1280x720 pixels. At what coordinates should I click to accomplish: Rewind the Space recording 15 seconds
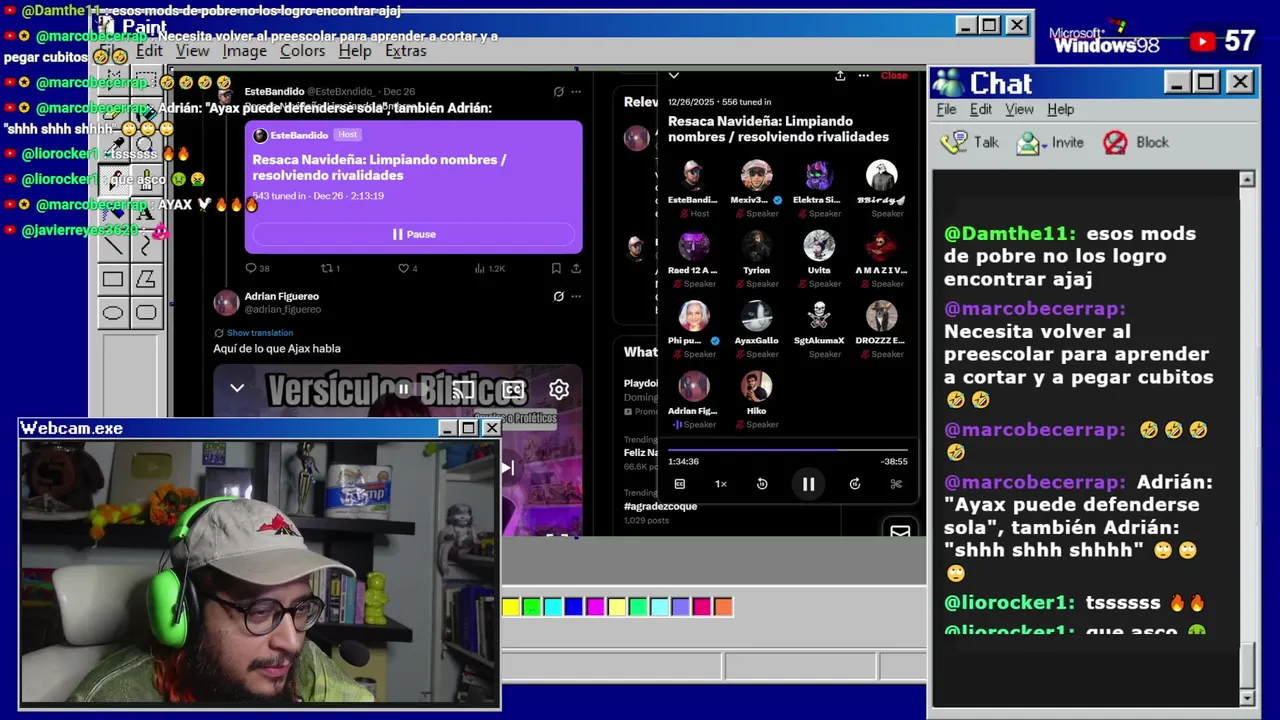pyautogui.click(x=762, y=484)
